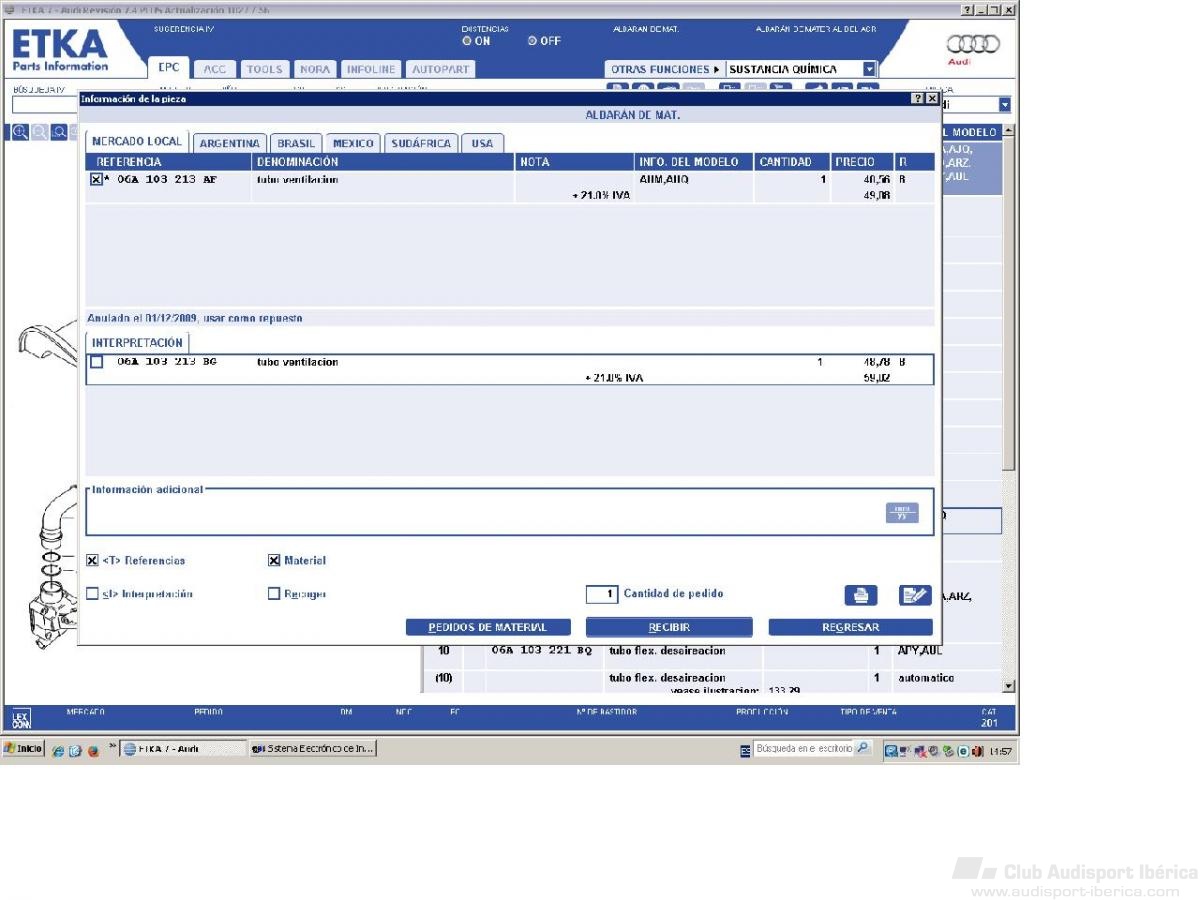Open the Mexico market tab
Viewport: 1200px width, 900px height.
tap(353, 143)
